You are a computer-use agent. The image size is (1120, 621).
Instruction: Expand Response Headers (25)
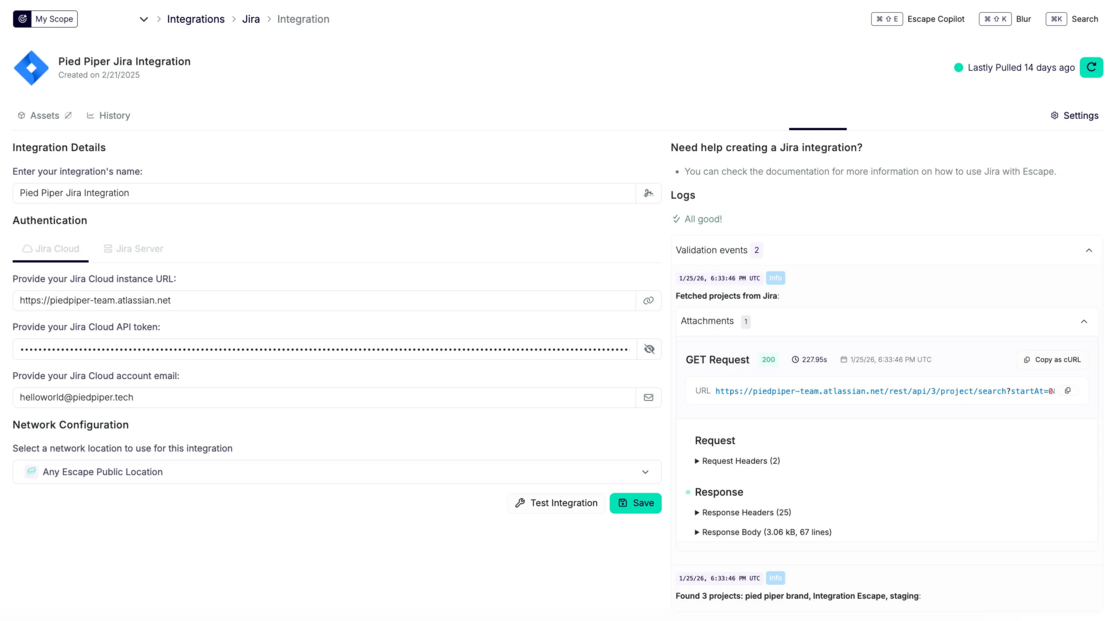coord(743,512)
